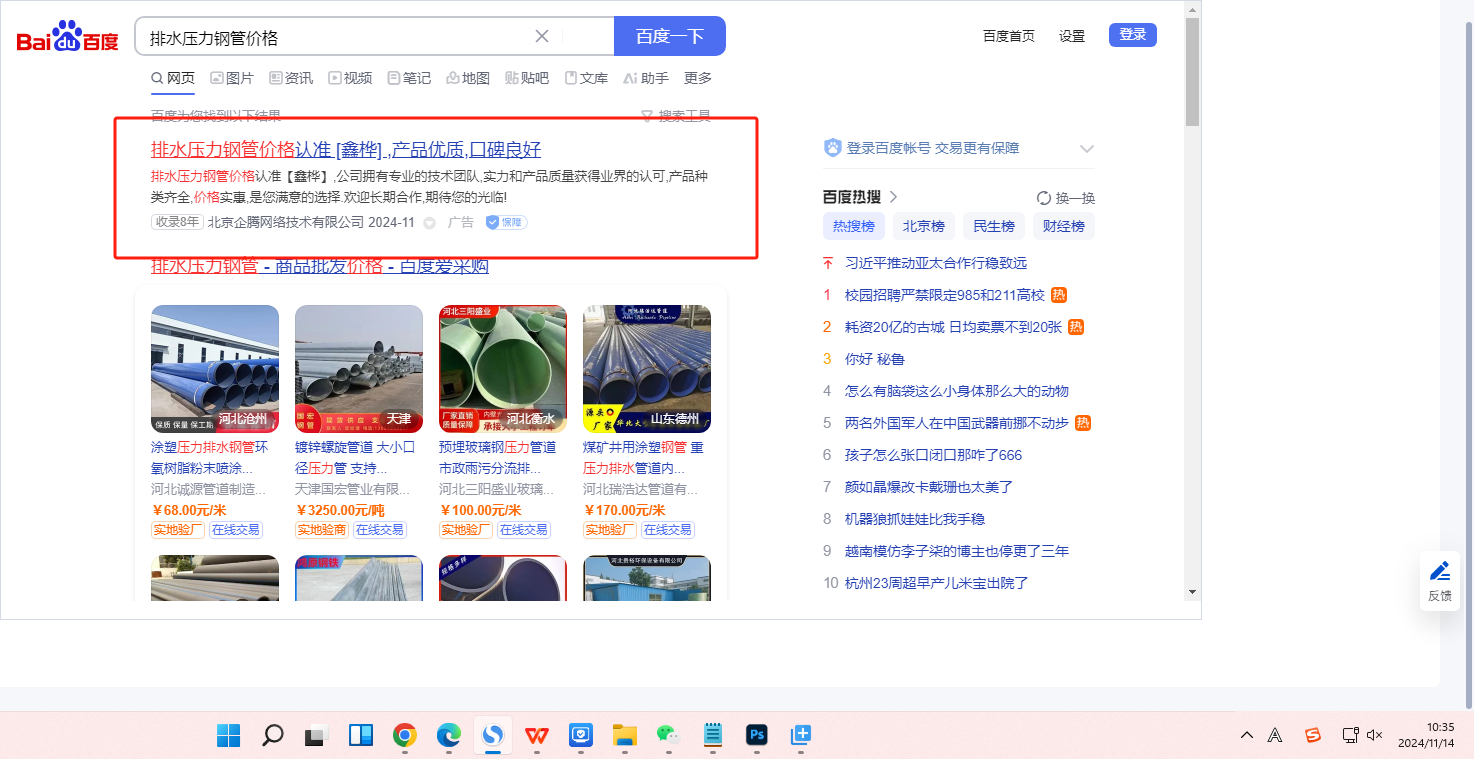The height and width of the screenshot is (759, 1474).
Task: Click the 保障 shield badge on the ad result
Action: pyautogui.click(x=506, y=222)
